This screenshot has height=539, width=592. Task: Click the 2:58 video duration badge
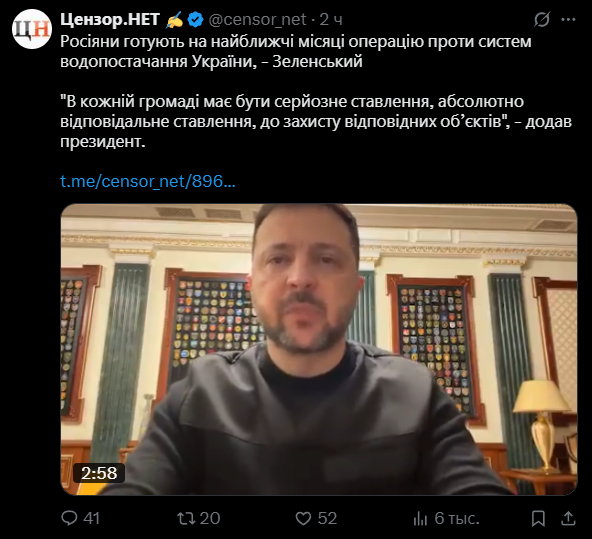click(99, 473)
